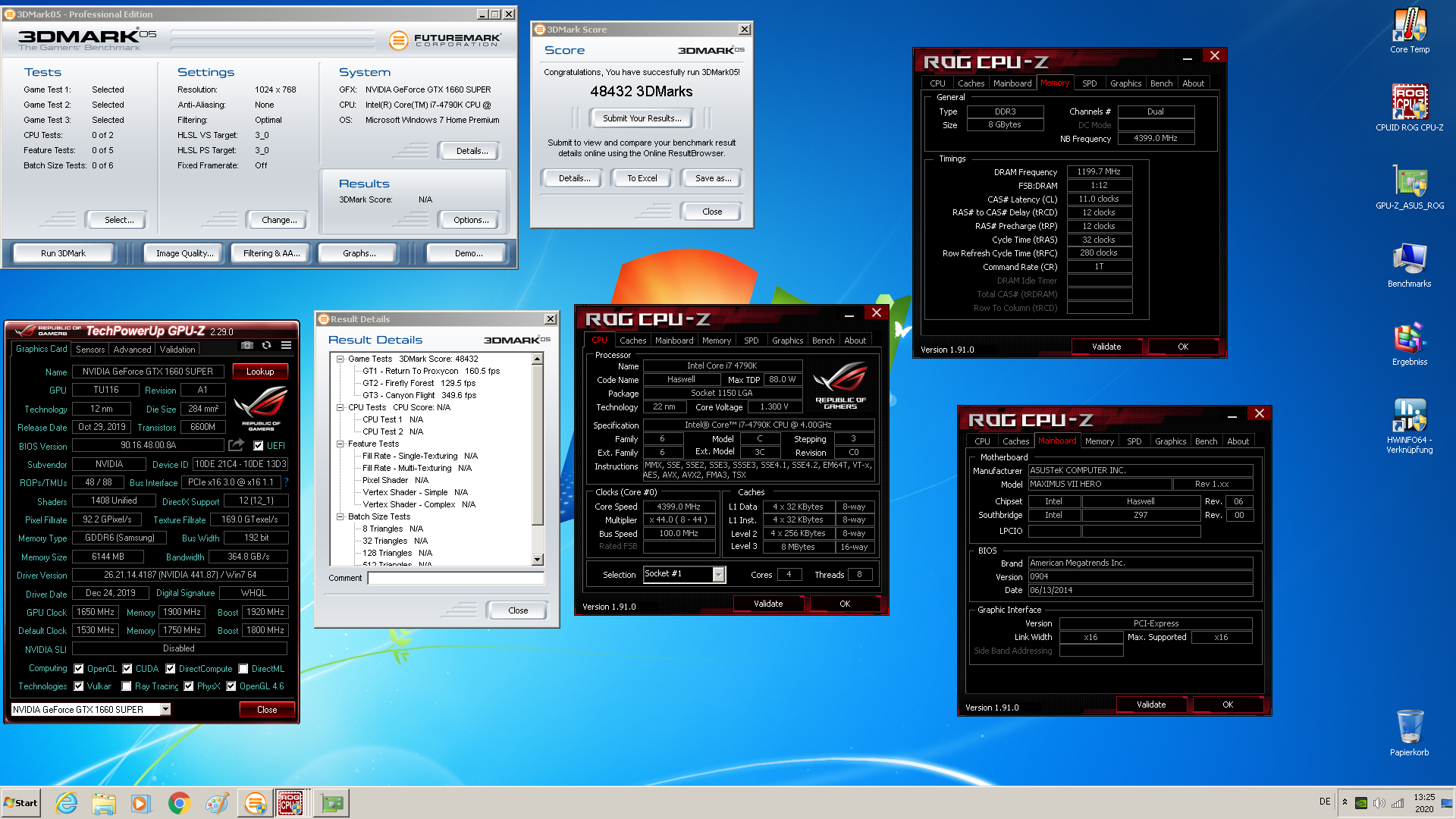Launch Internet Explorer from the taskbar
This screenshot has height=819, width=1456.
point(67,802)
